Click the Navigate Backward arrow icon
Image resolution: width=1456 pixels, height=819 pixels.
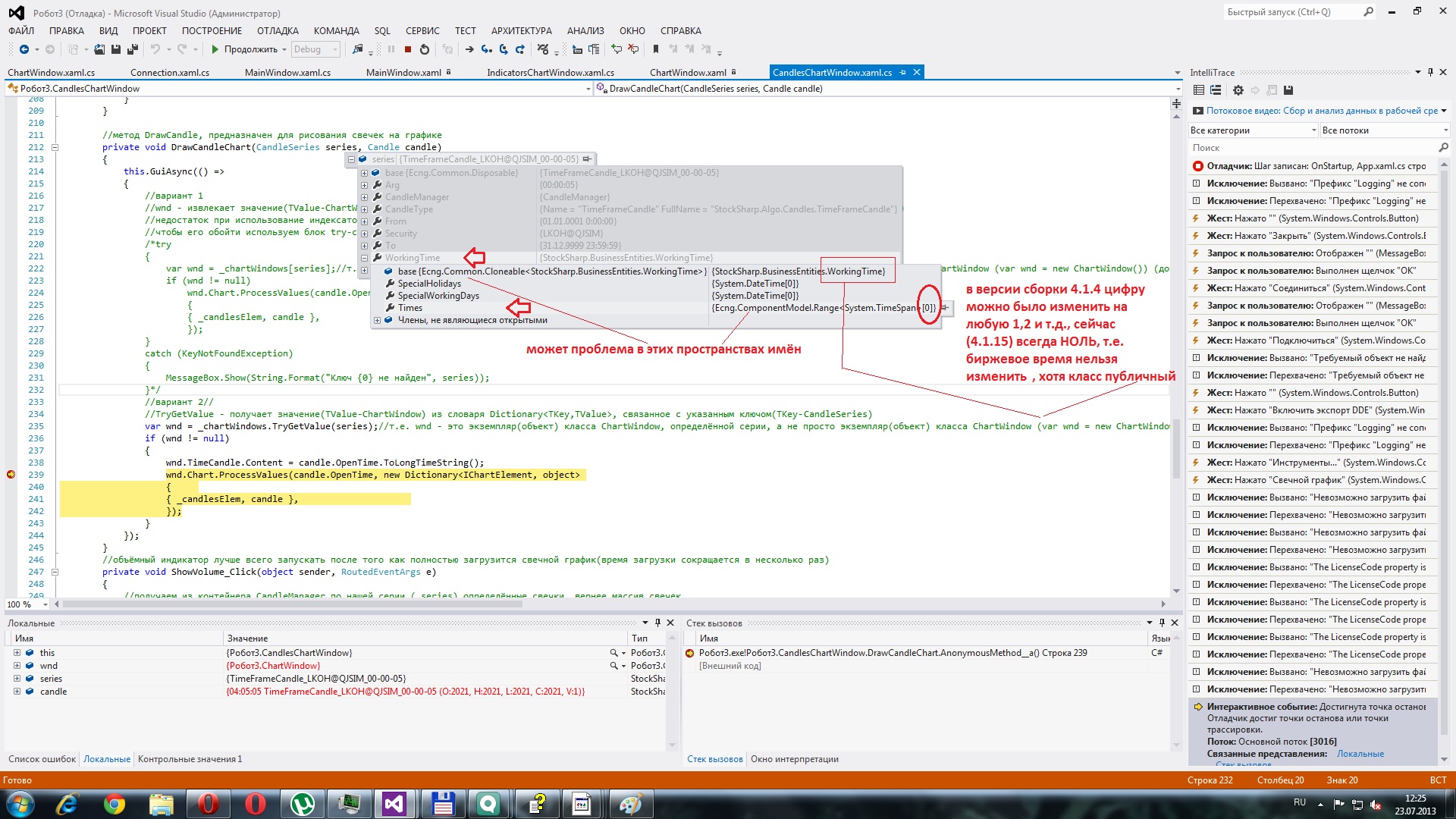(24, 49)
